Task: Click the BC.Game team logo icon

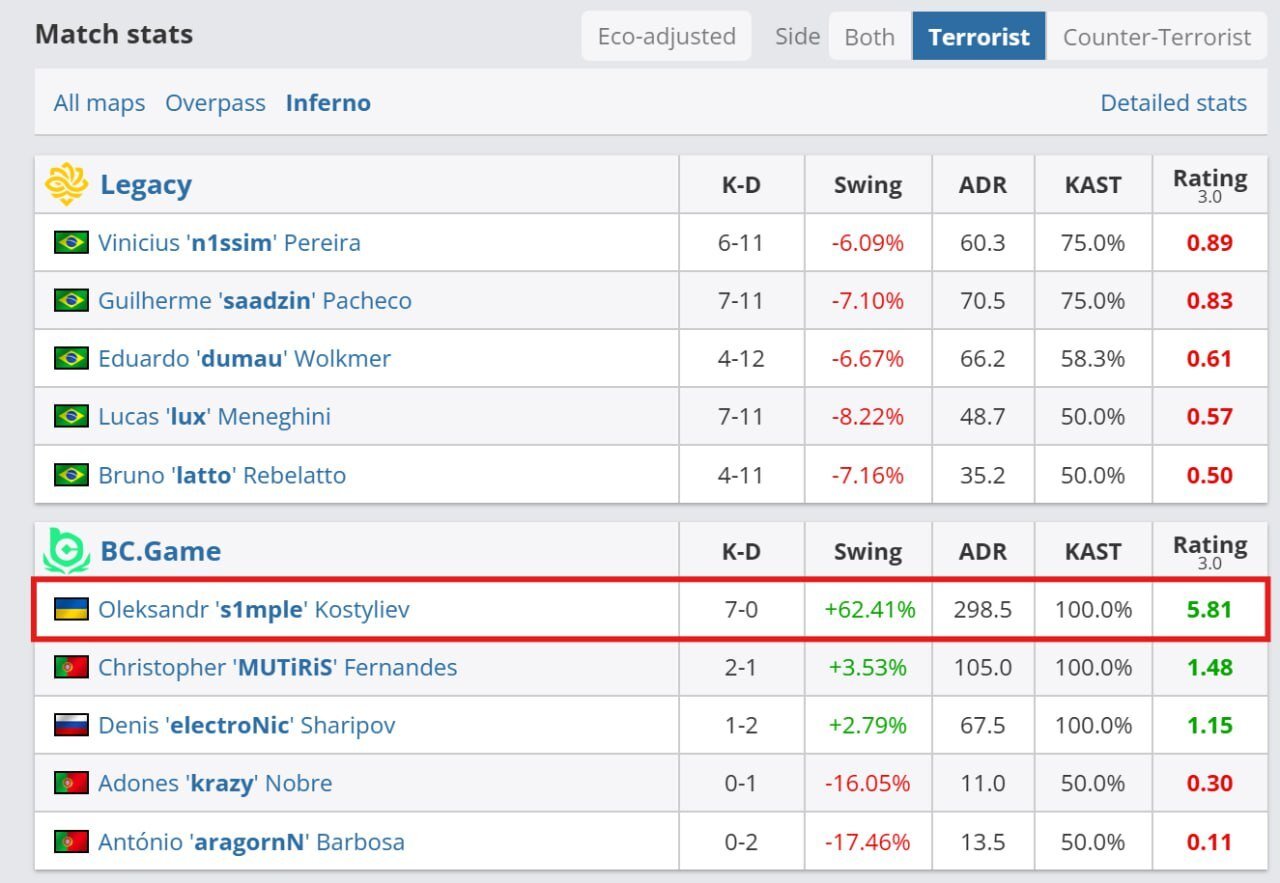Action: point(66,551)
